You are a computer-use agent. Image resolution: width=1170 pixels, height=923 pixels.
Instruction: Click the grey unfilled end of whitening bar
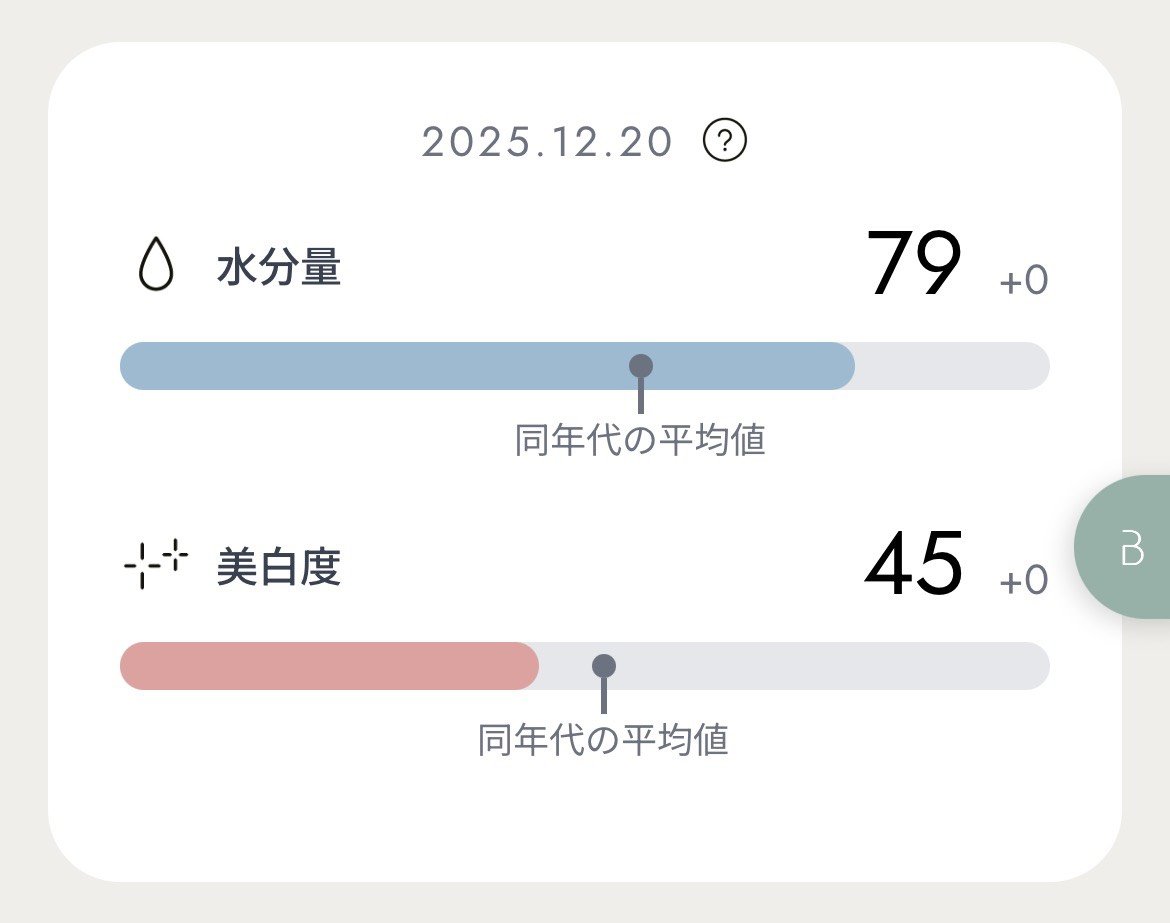[x=850, y=666]
